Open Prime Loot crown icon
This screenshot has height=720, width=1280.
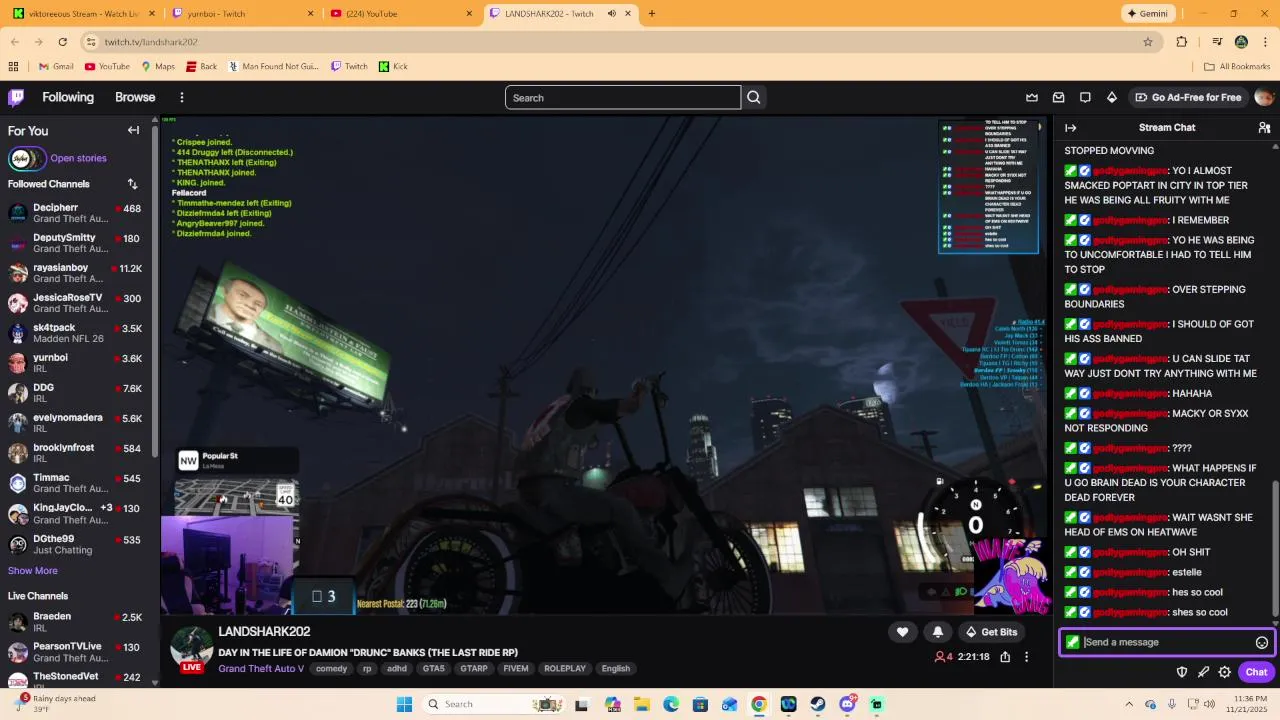point(1032,97)
